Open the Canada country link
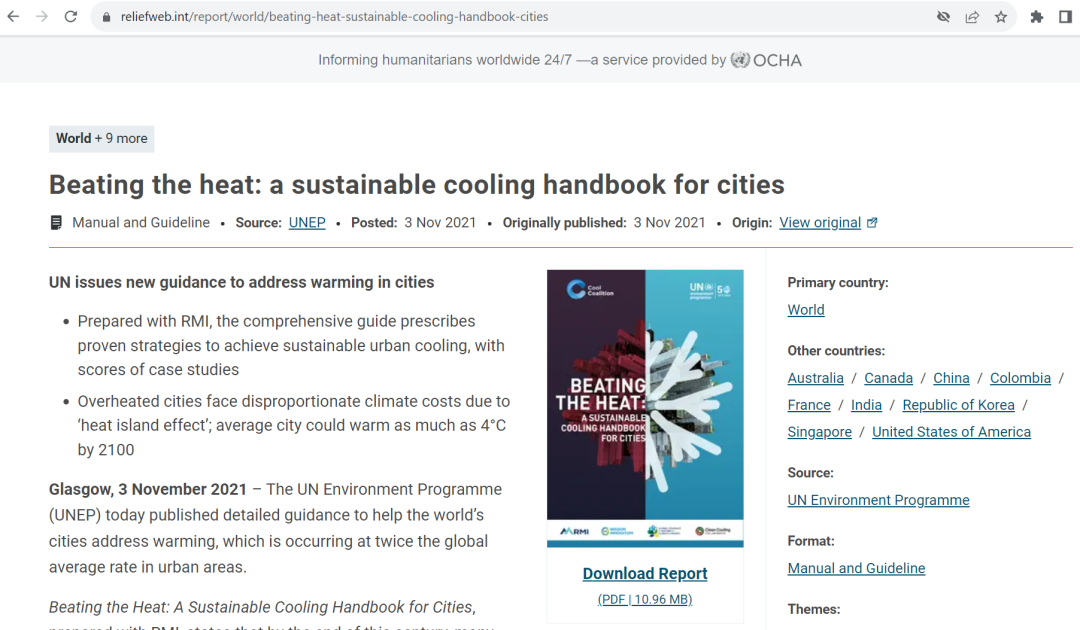The image size is (1080, 630). tap(889, 378)
